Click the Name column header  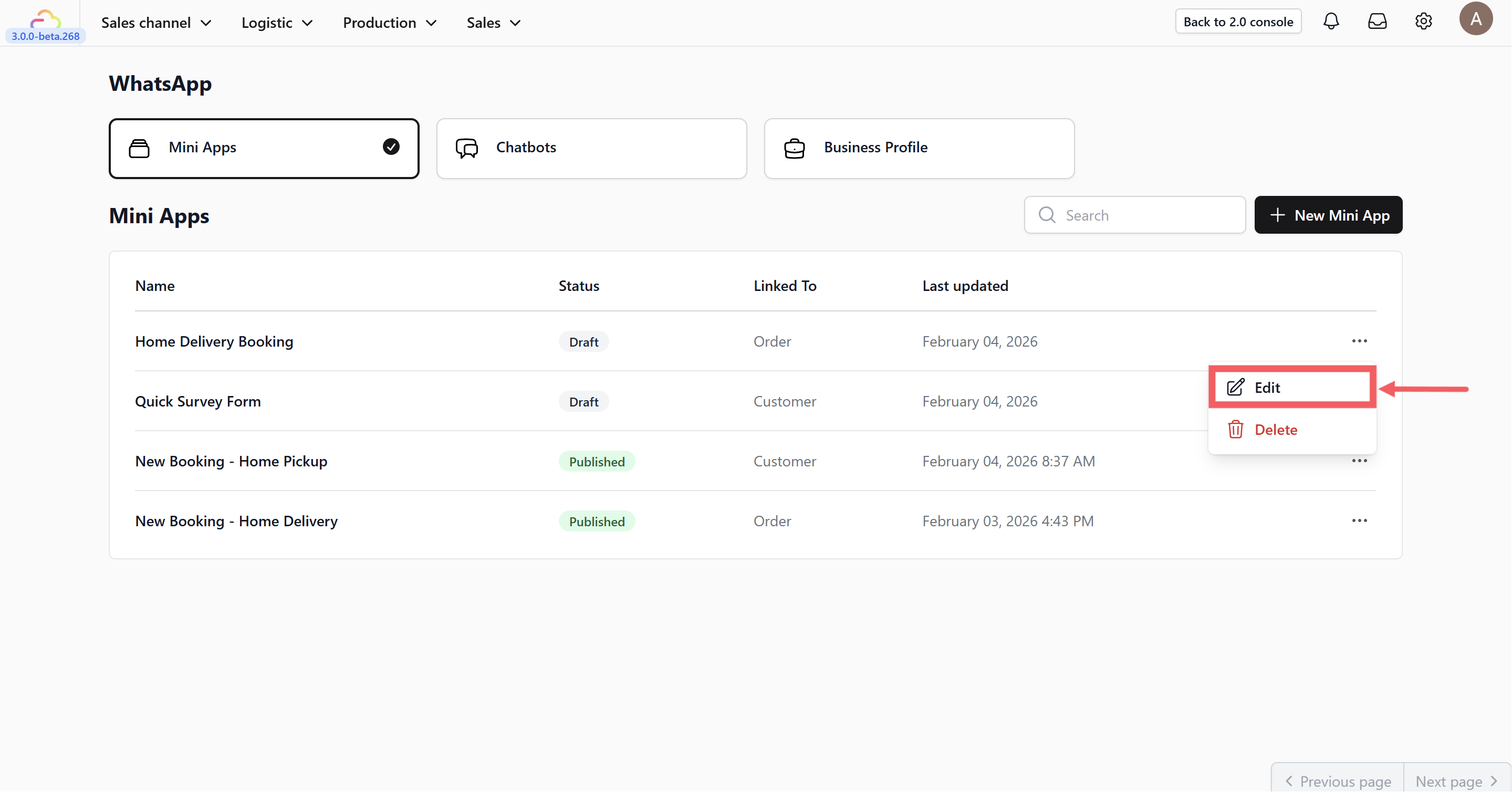point(154,286)
